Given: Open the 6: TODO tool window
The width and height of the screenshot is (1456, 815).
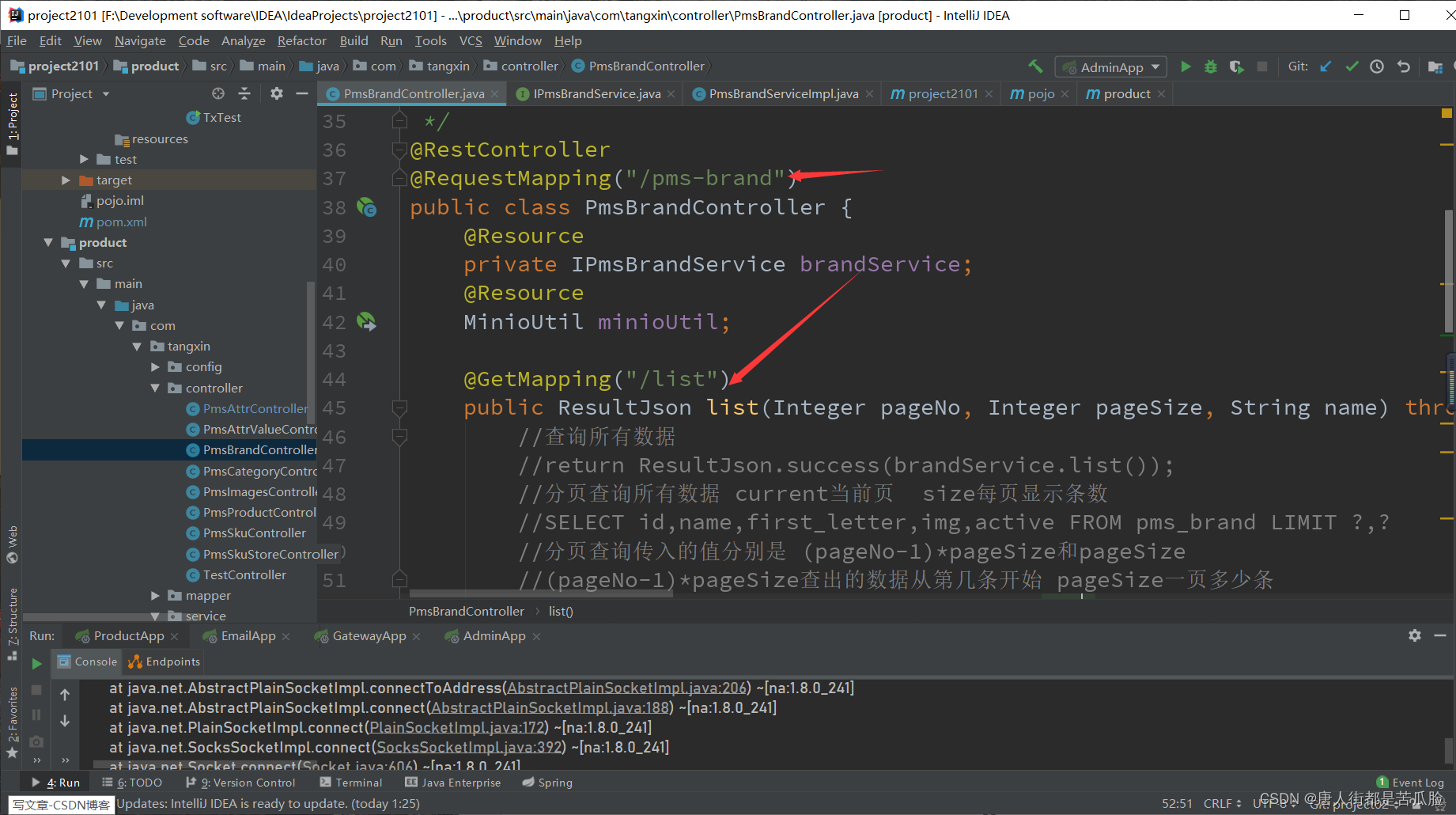Looking at the screenshot, I should coord(131,783).
